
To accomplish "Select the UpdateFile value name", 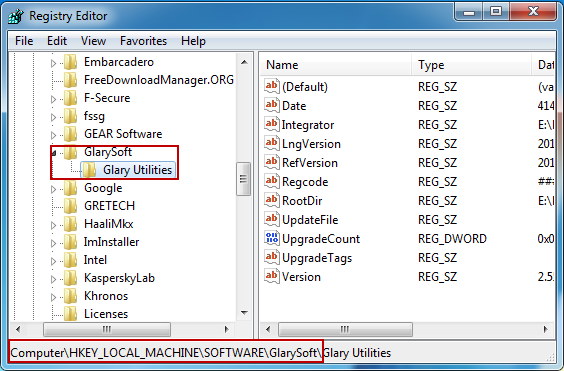I will (x=310, y=220).
